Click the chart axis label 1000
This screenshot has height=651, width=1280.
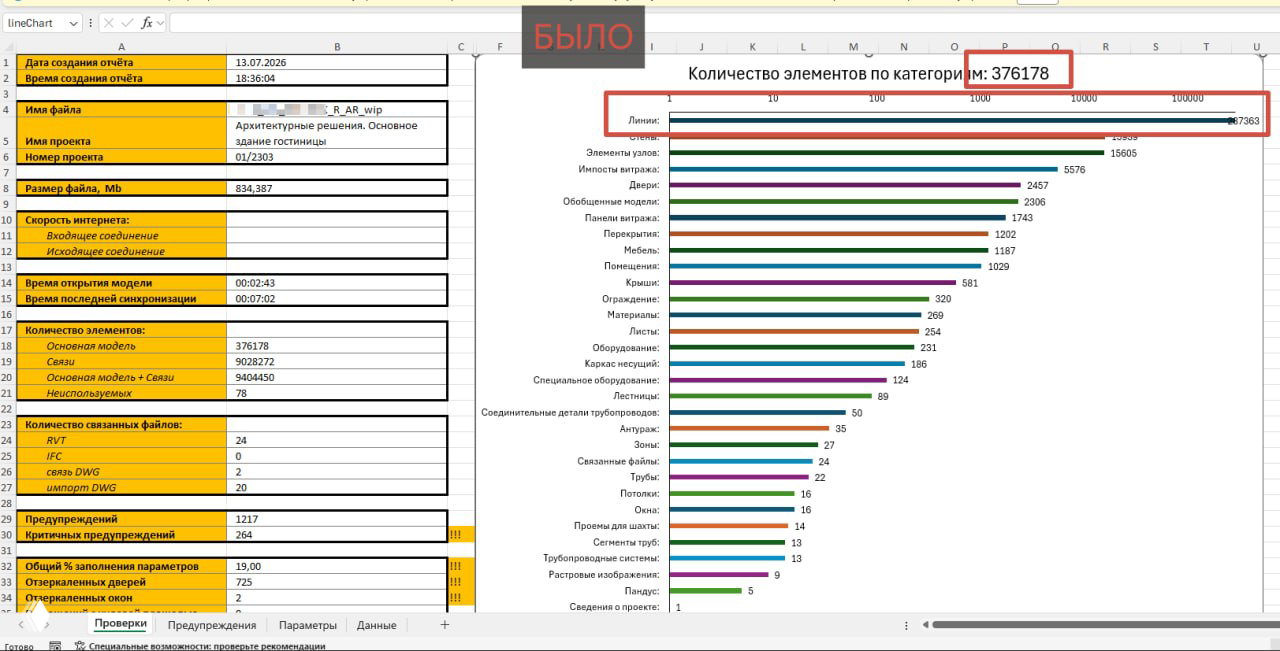(980, 98)
